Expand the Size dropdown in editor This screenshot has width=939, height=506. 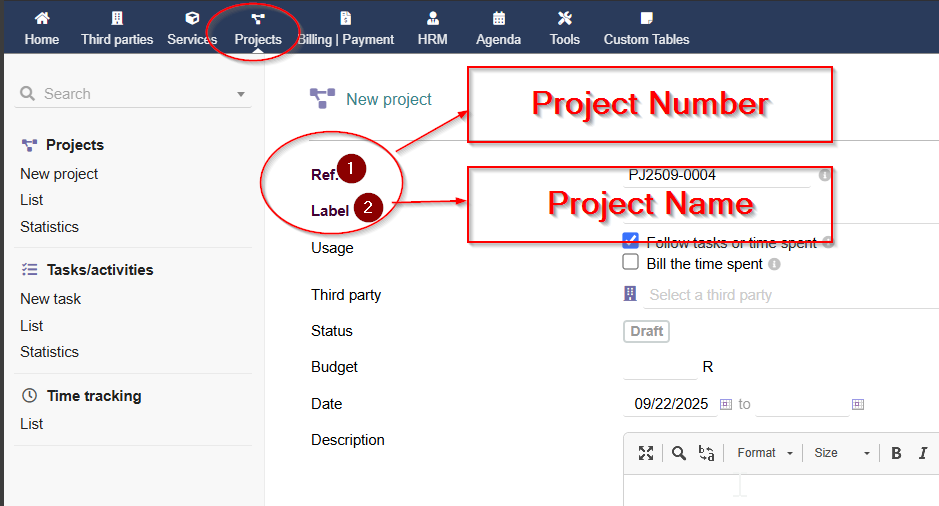tap(841, 453)
